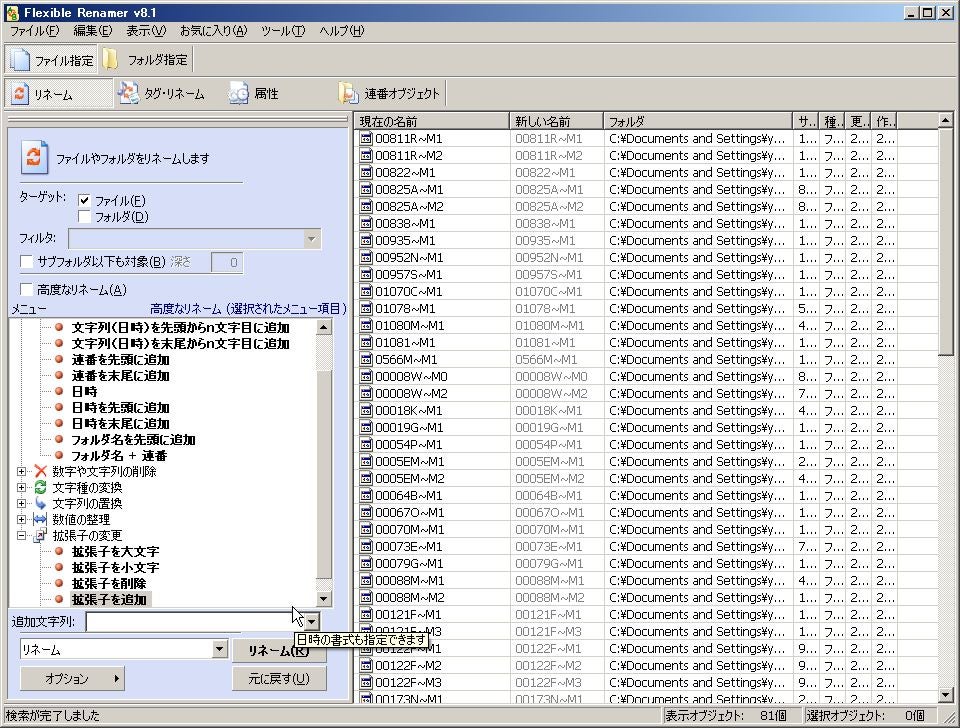Screen dimensions: 960x728
Task: Click the file icon of 00811R~M1
Action: (366, 139)
